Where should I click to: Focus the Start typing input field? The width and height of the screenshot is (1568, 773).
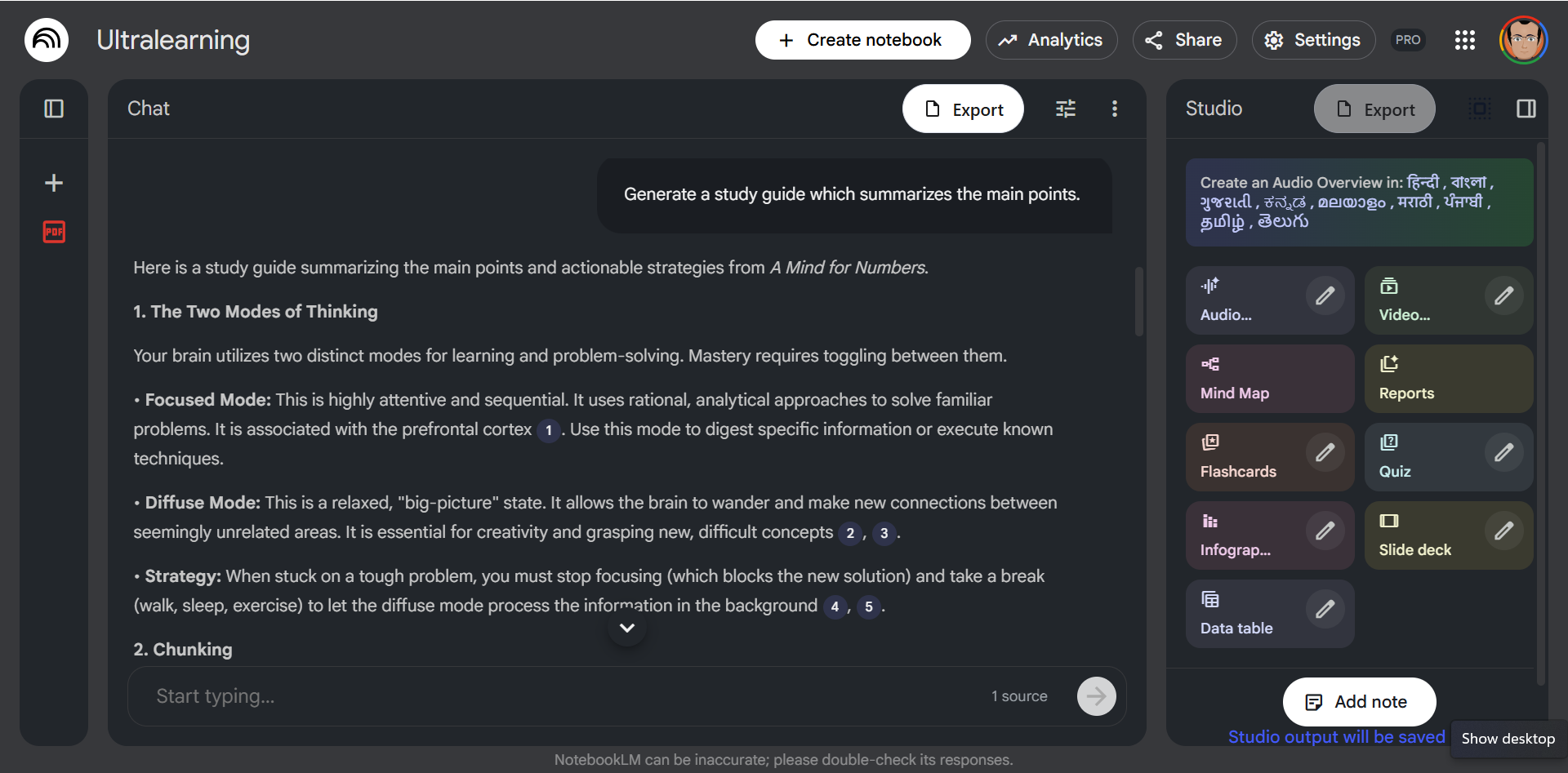(x=563, y=696)
